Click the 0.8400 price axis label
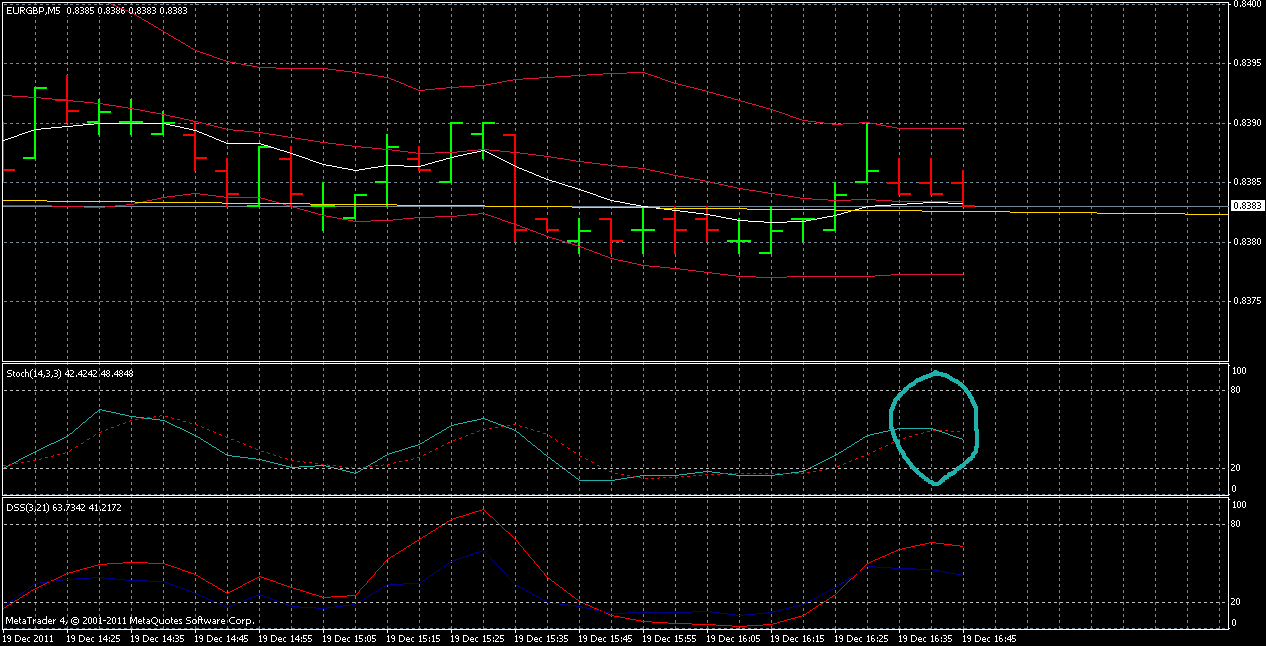1266x646 pixels. pos(1245,5)
